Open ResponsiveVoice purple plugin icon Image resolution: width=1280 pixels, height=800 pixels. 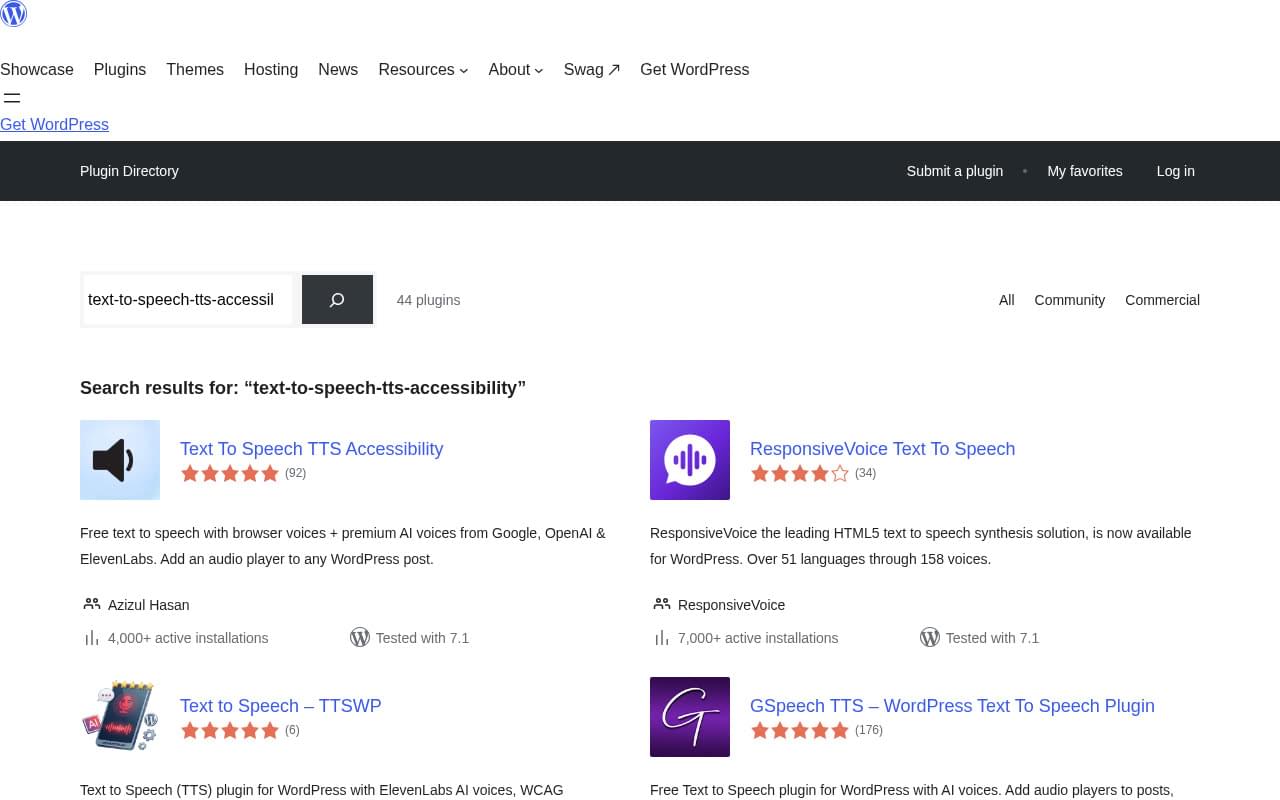pyautogui.click(x=690, y=460)
